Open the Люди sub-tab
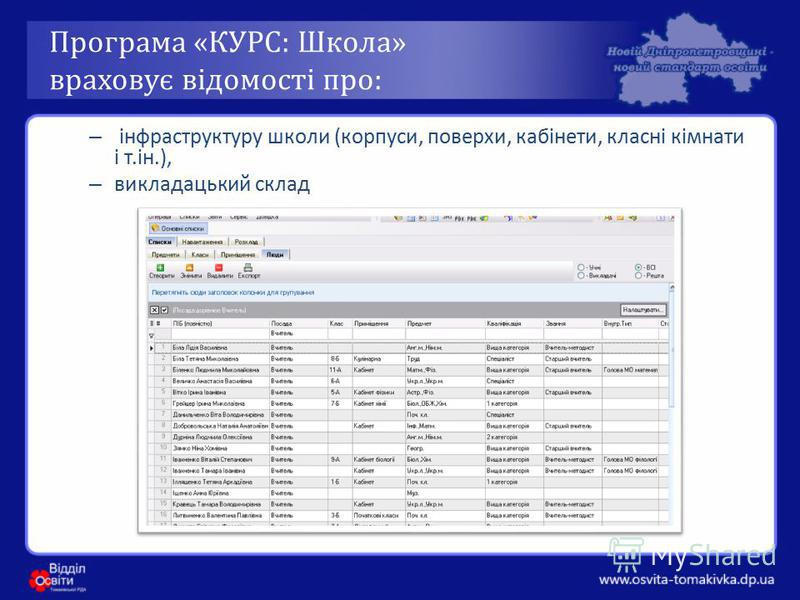The width and height of the screenshot is (800, 600). (275, 255)
